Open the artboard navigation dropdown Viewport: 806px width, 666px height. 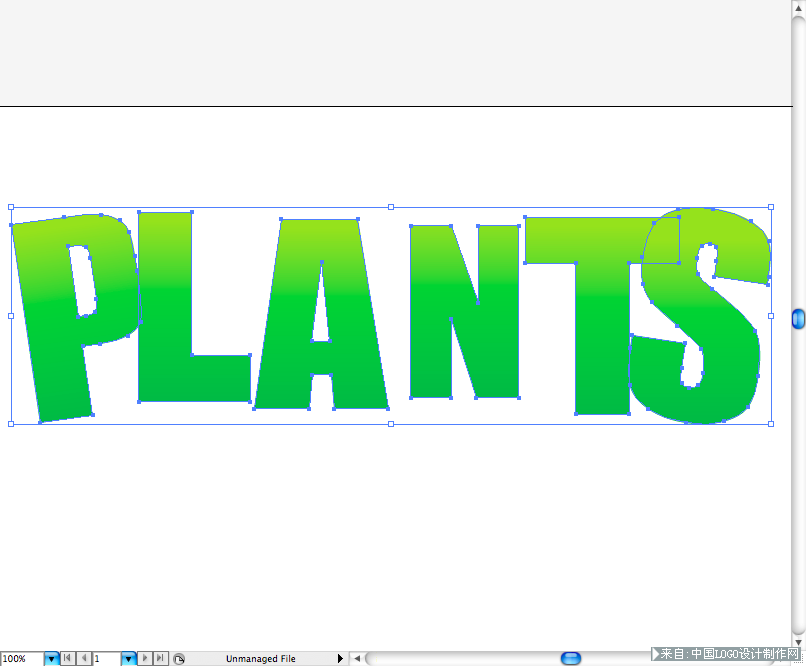point(129,659)
